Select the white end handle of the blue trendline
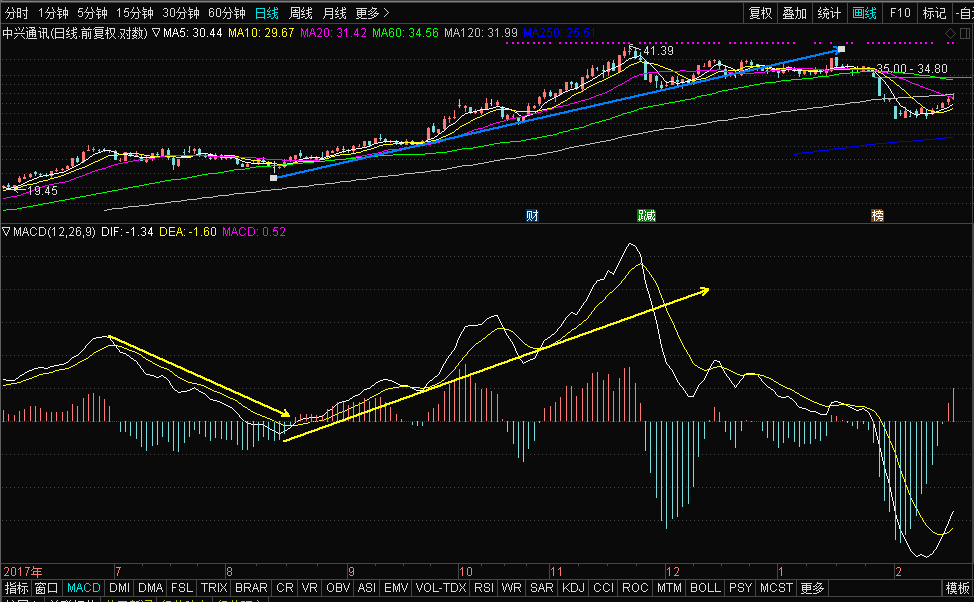The width and height of the screenshot is (974, 602). pyautogui.click(x=841, y=48)
